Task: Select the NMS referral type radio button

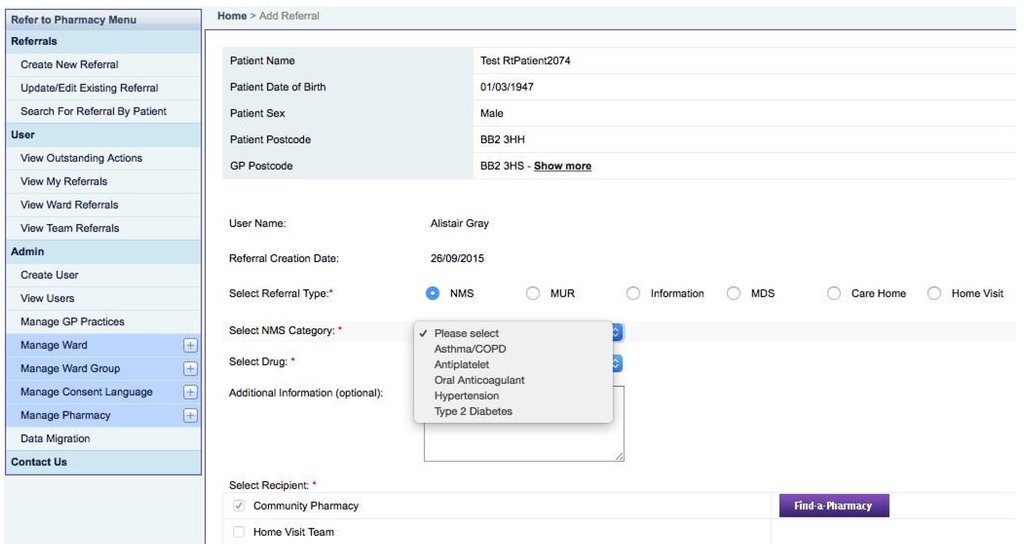Action: (433, 293)
